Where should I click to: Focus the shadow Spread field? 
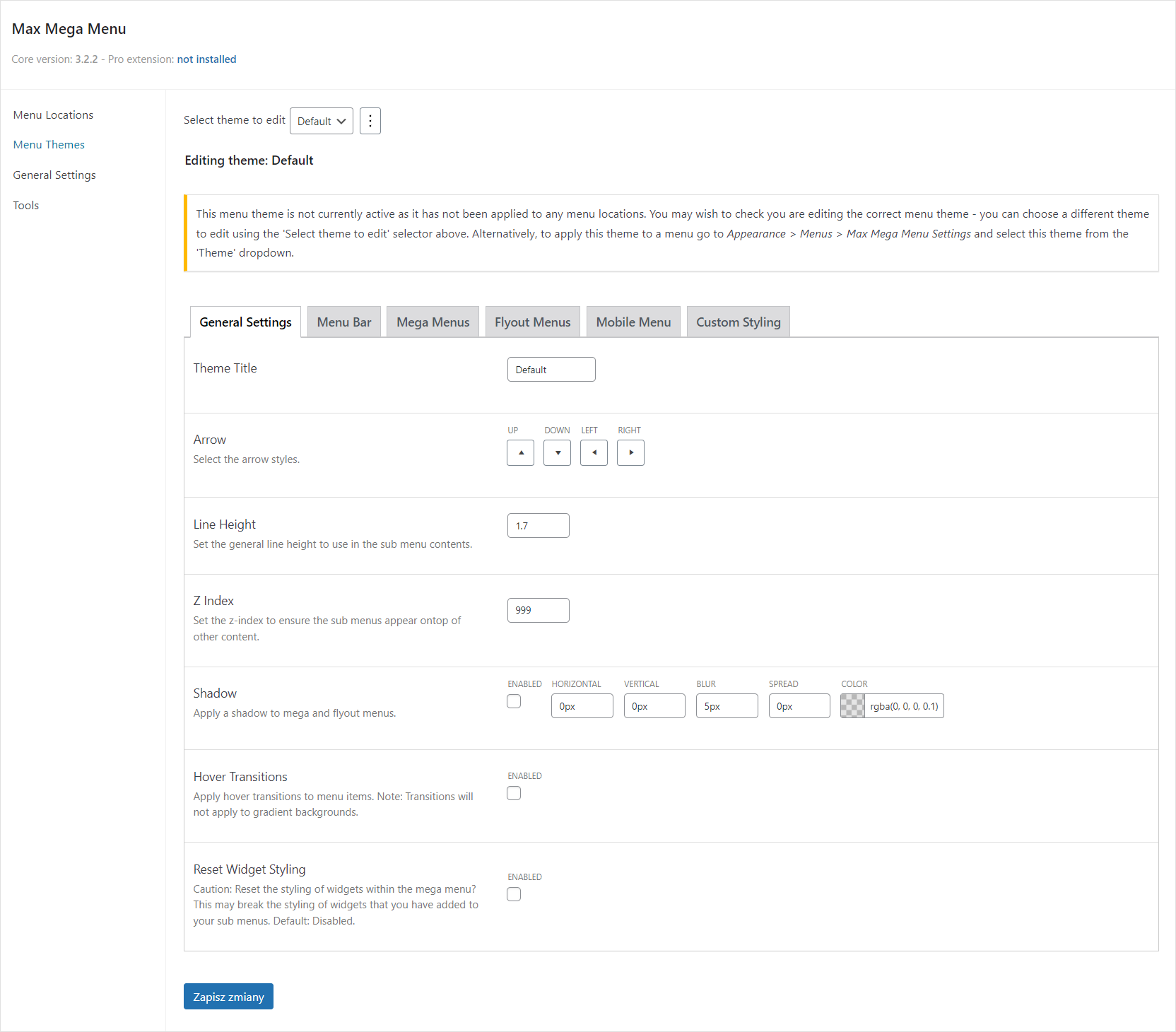point(799,706)
